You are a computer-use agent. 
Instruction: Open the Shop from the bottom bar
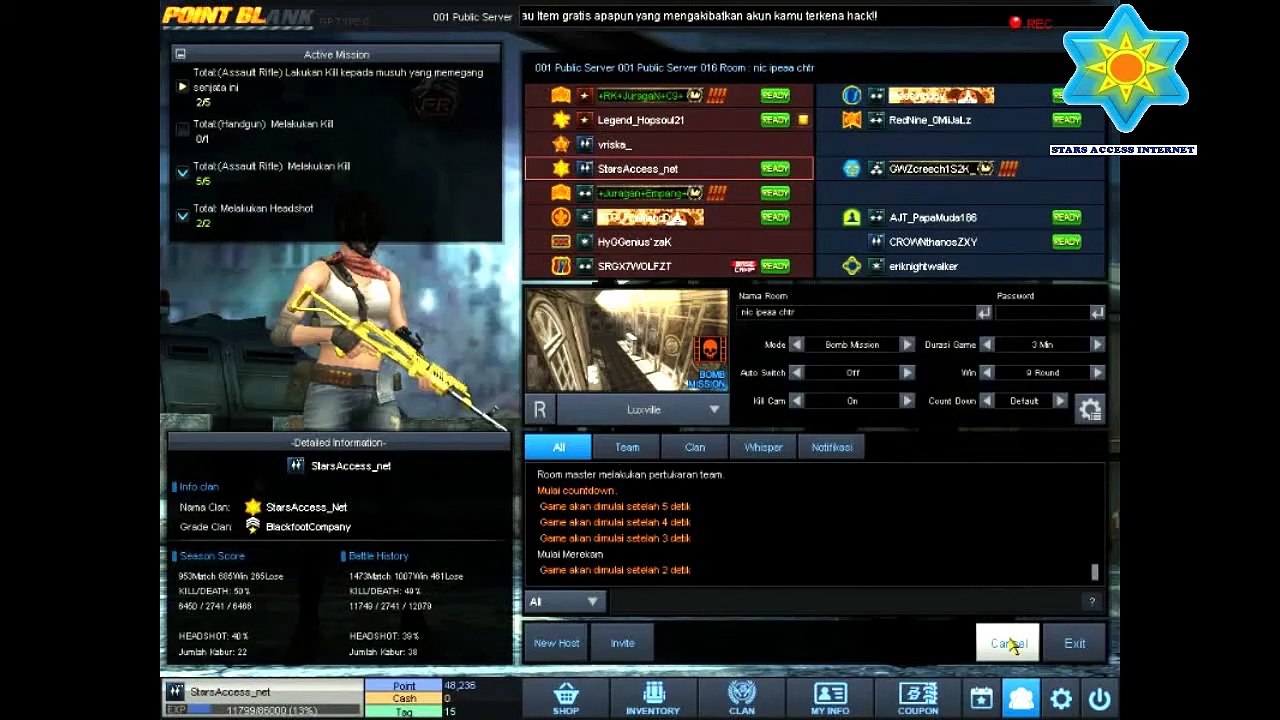tap(566, 697)
